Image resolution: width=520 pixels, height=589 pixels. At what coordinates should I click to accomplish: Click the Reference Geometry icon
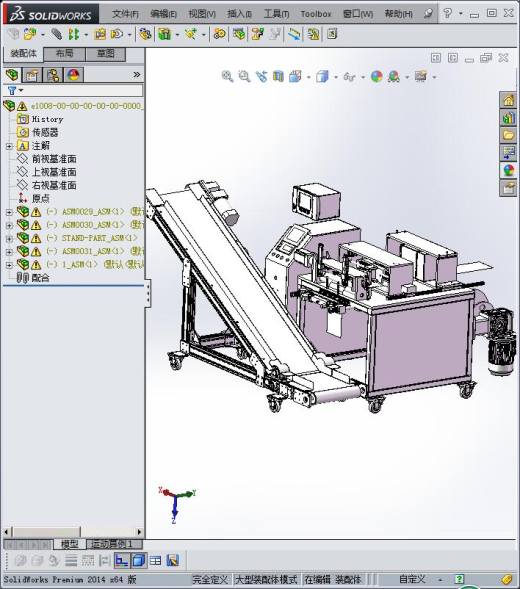click(x=190, y=34)
